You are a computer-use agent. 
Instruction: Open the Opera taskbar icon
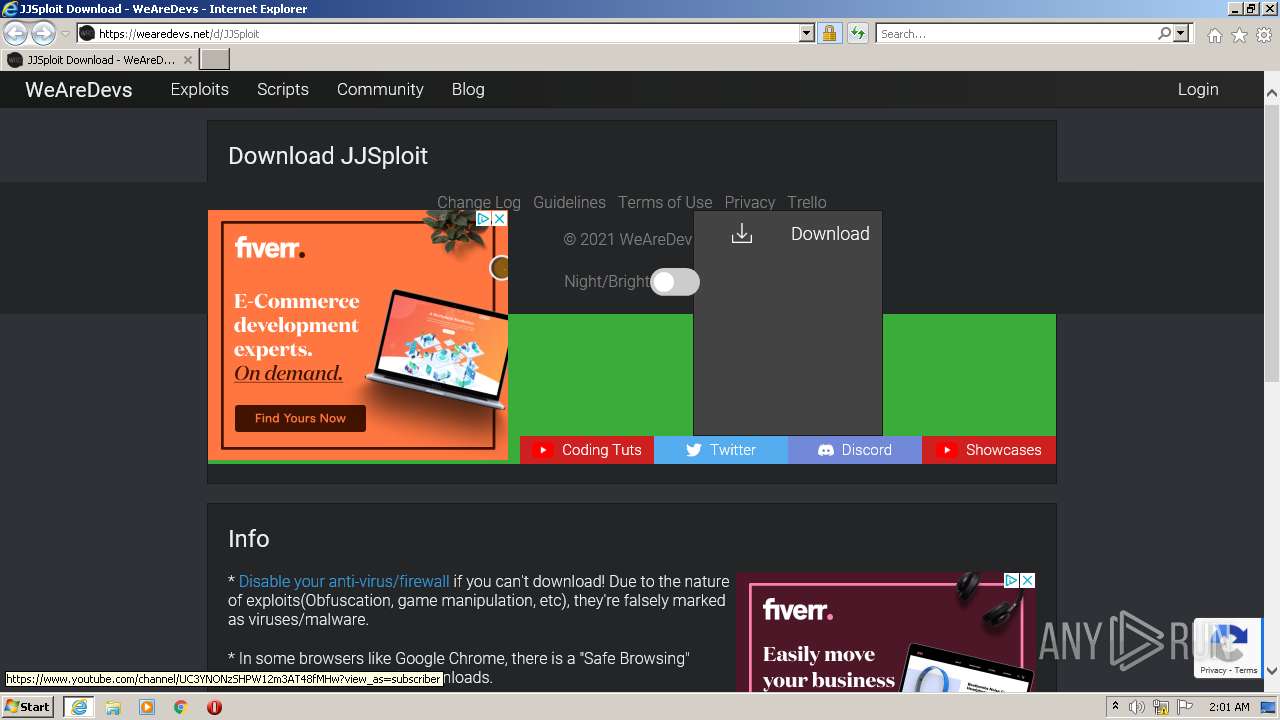tap(214, 707)
